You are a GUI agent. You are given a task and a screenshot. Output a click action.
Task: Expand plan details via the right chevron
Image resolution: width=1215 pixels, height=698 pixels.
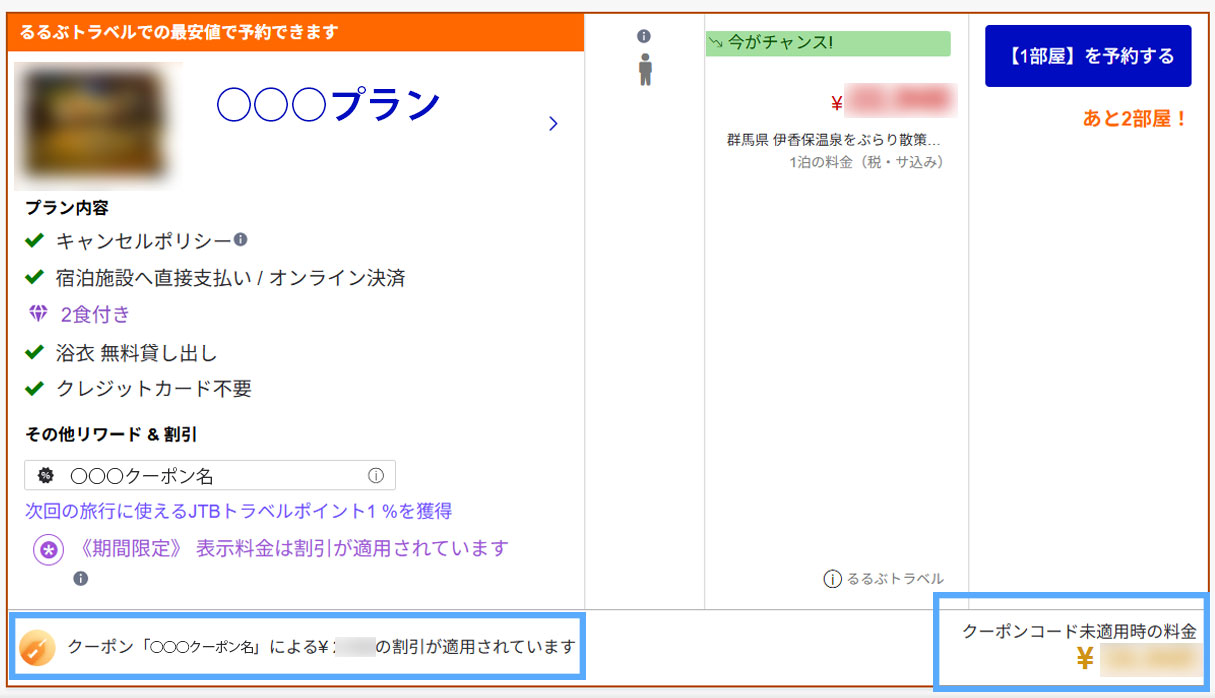[553, 123]
